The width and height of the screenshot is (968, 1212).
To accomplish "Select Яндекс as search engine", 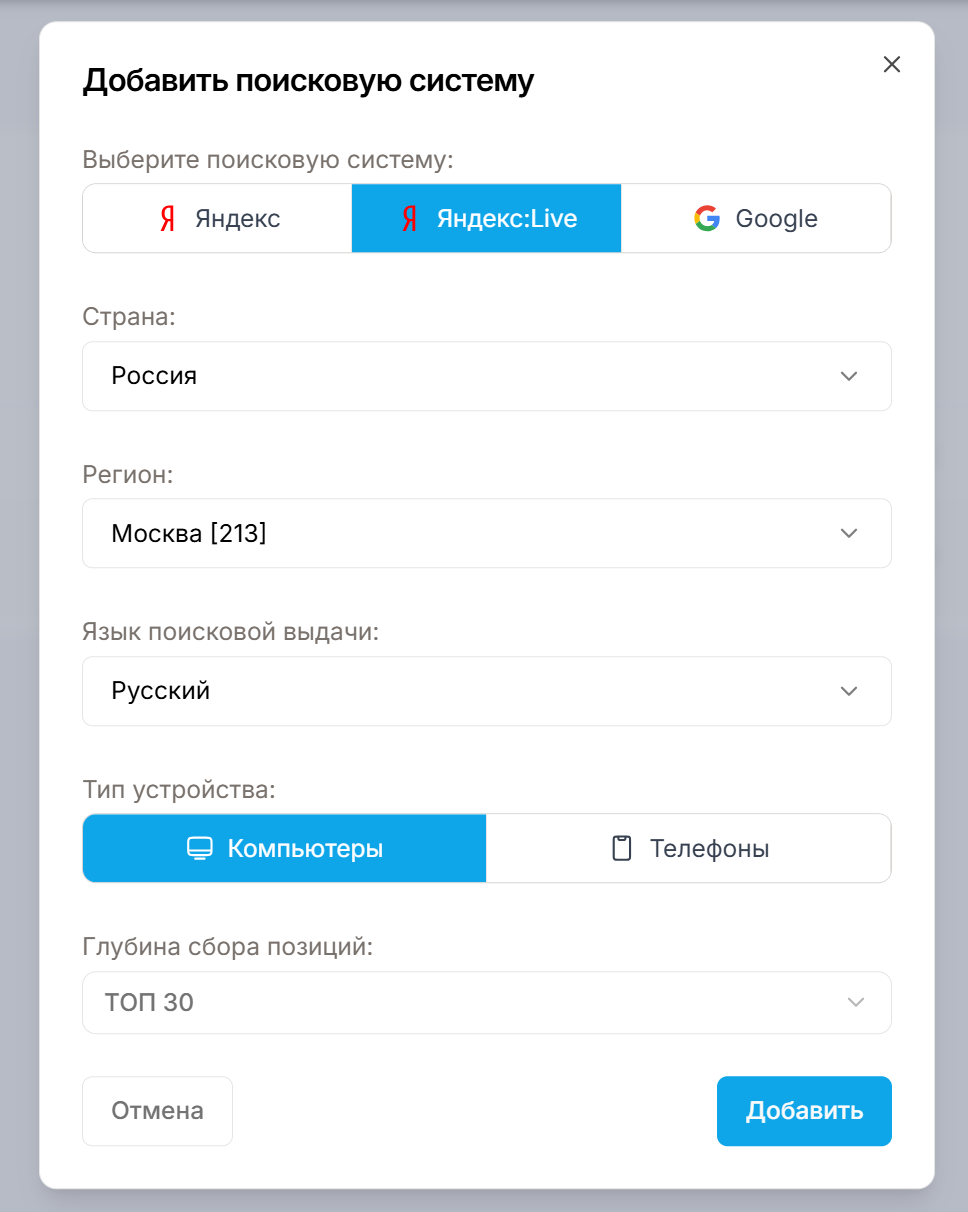I will [217, 219].
